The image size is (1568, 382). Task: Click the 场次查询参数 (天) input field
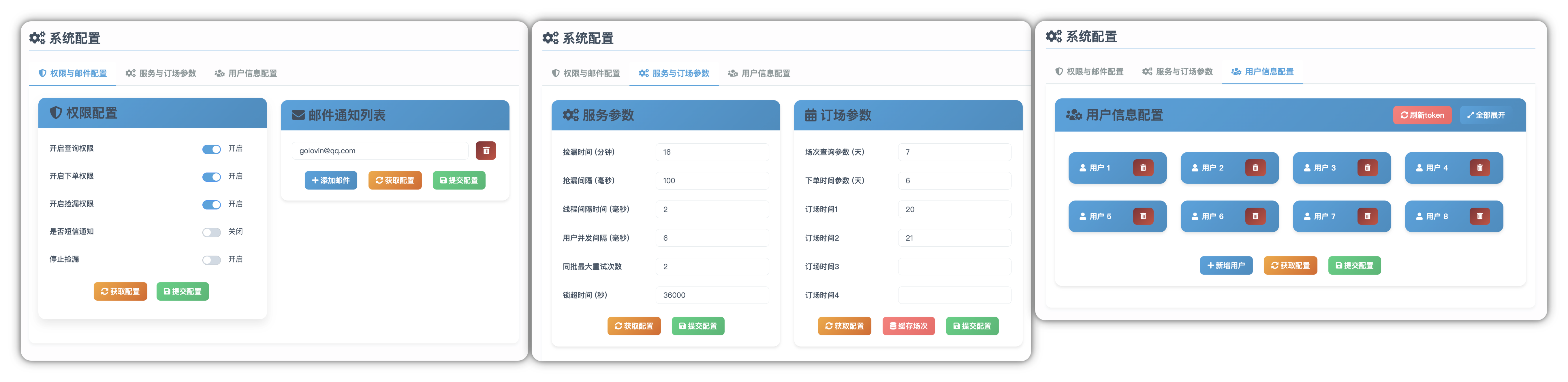[954, 152]
